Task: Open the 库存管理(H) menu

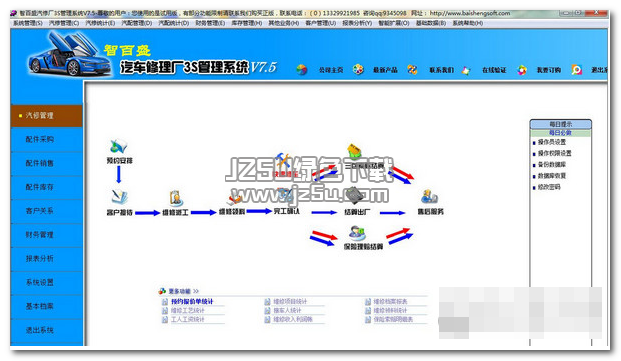Action: (x=247, y=23)
